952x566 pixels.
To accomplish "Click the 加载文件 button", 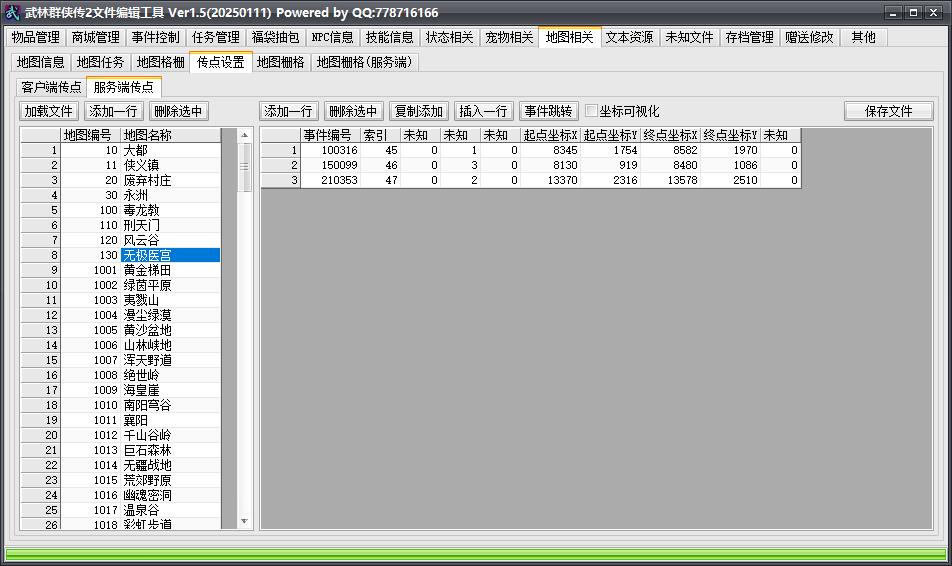I will pos(49,111).
